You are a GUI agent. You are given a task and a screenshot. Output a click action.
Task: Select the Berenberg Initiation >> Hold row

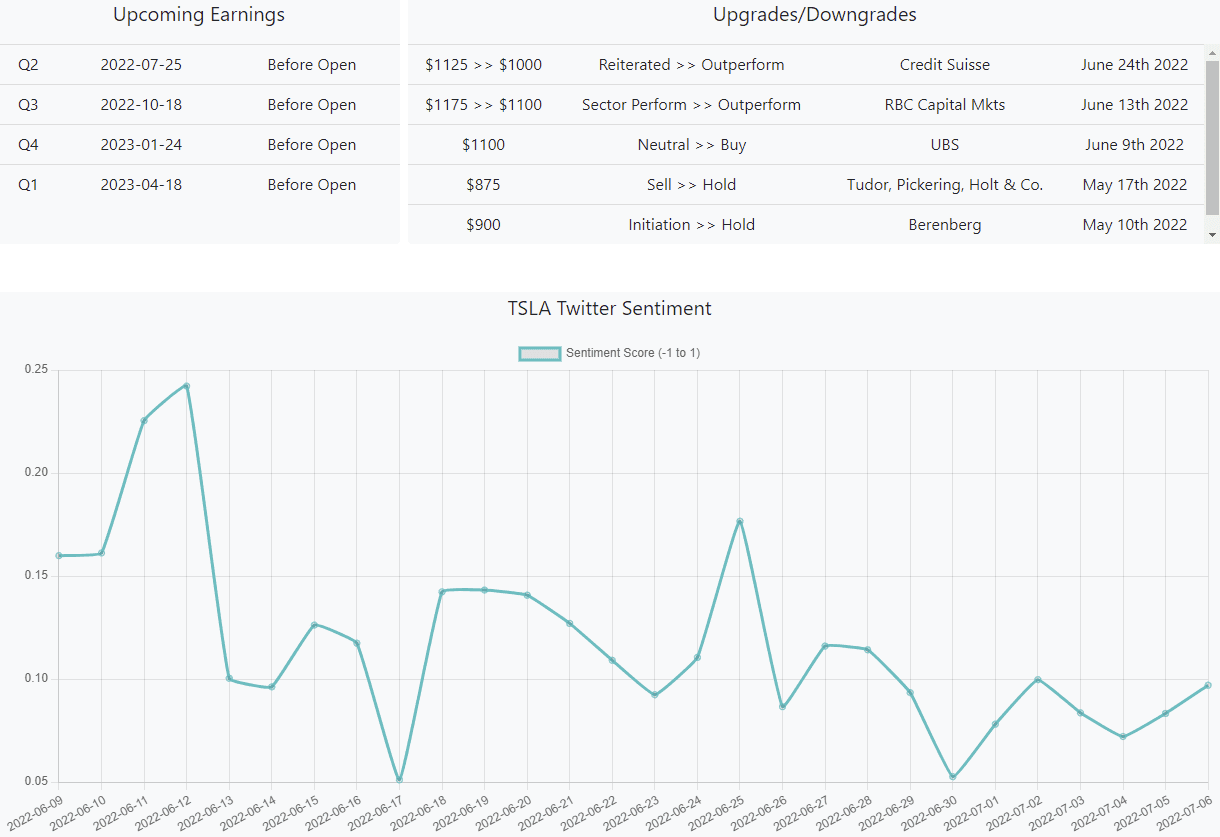pos(806,225)
